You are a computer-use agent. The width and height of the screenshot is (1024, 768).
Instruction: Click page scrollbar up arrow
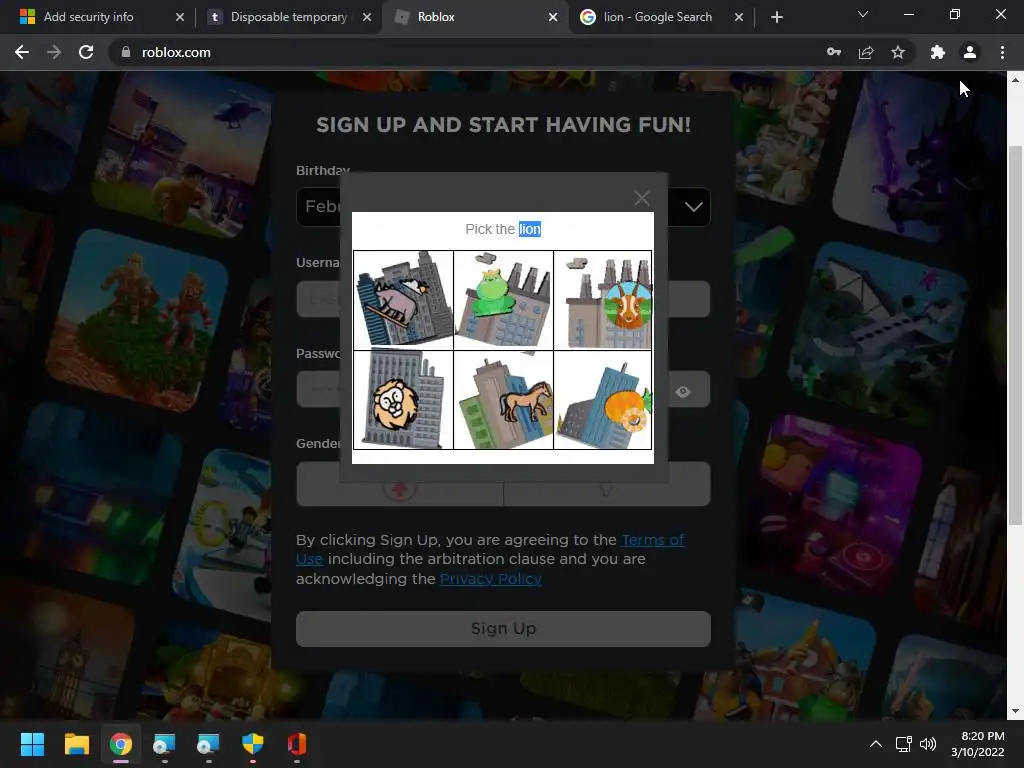point(1015,80)
